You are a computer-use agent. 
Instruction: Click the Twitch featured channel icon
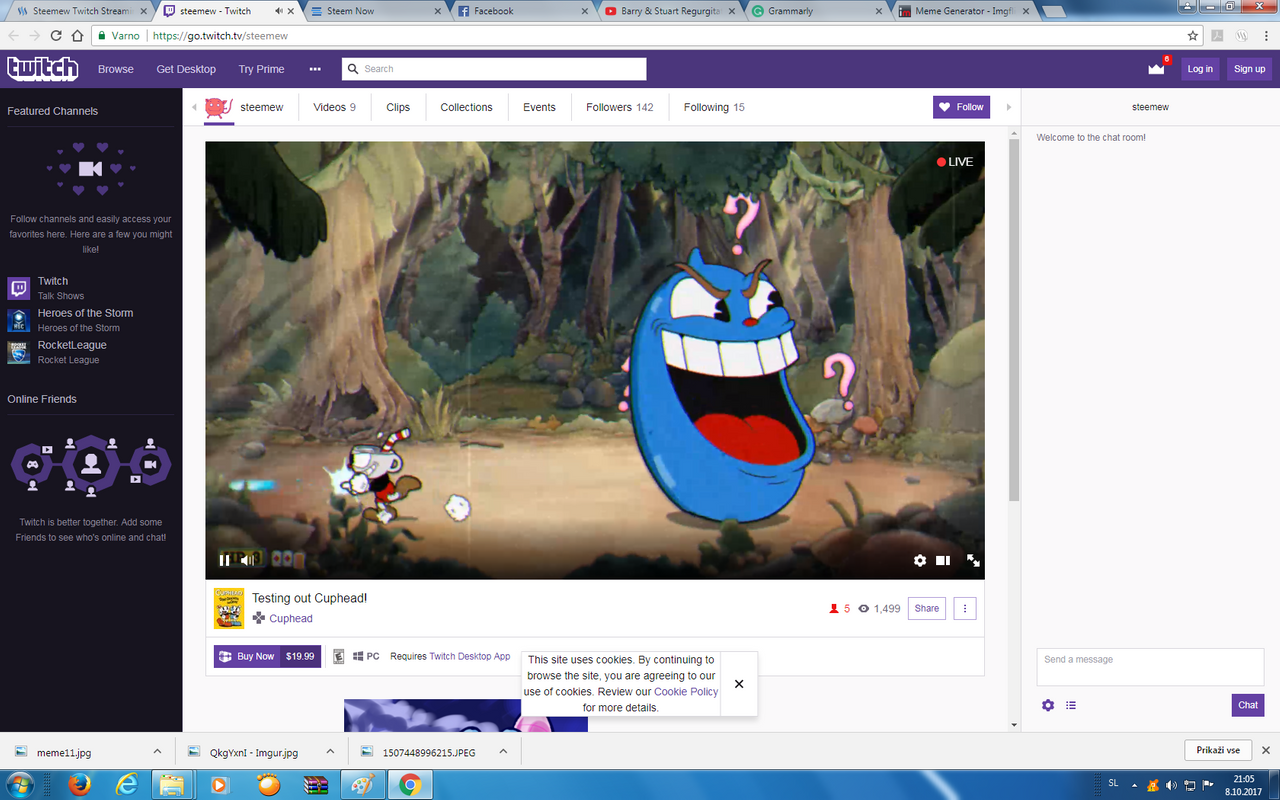tap(19, 288)
